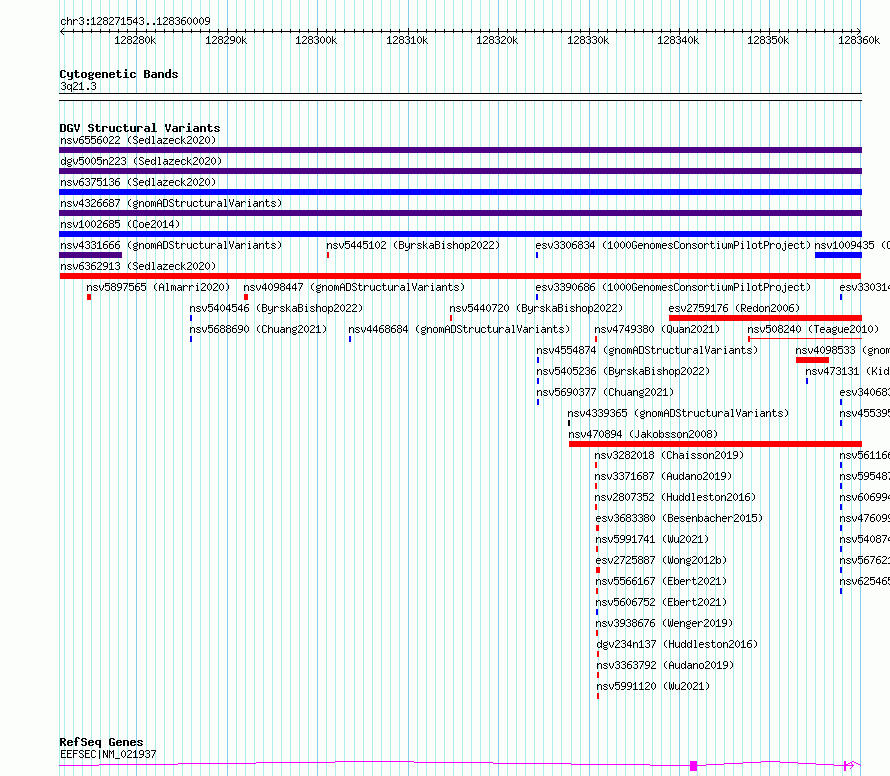Click the blue bar of nsv6375136
The height and width of the screenshot is (776, 890).
[x=460, y=192]
